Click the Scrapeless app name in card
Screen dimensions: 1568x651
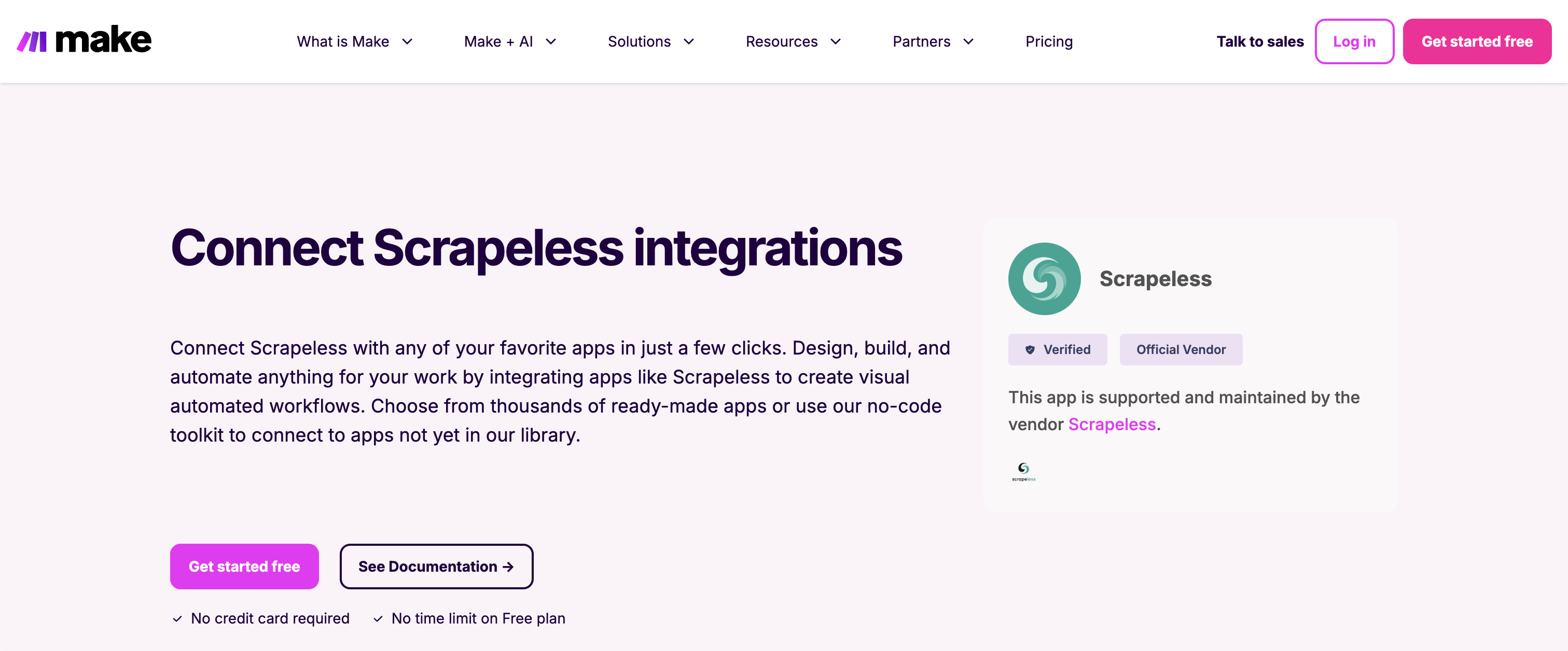pyautogui.click(x=1155, y=279)
